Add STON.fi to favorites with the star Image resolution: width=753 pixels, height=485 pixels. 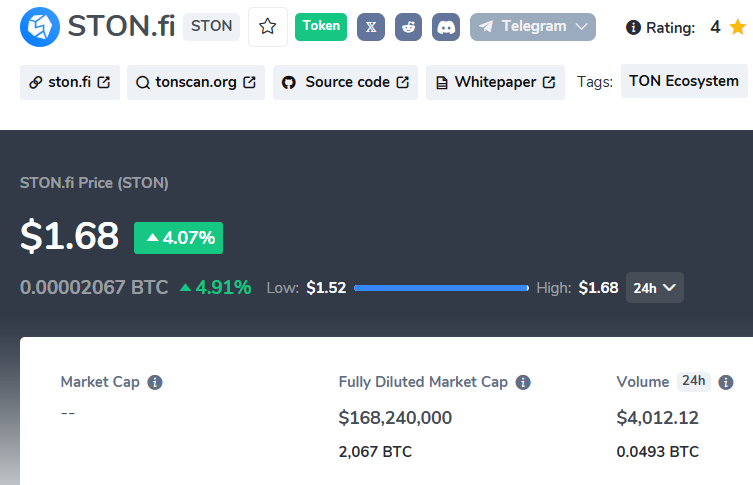pos(267,27)
